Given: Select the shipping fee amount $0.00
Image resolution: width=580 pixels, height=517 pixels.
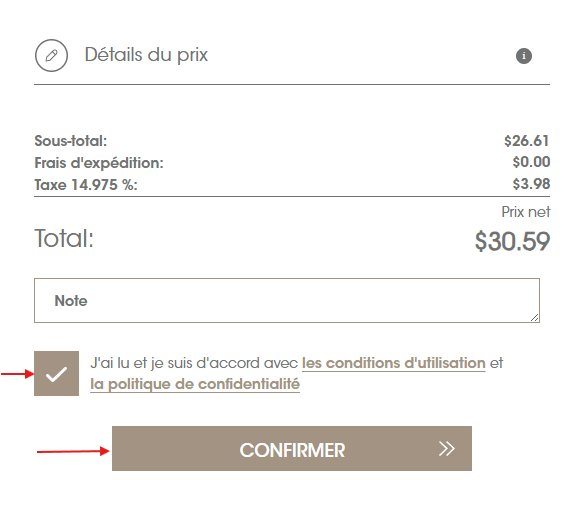Looking at the screenshot, I should click(531, 162).
